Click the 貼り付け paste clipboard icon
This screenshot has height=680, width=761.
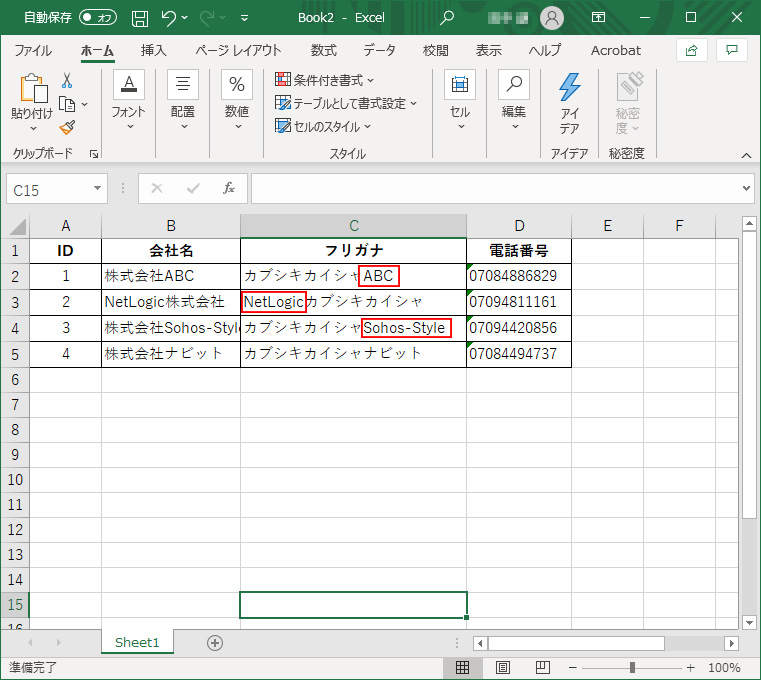[x=33, y=89]
